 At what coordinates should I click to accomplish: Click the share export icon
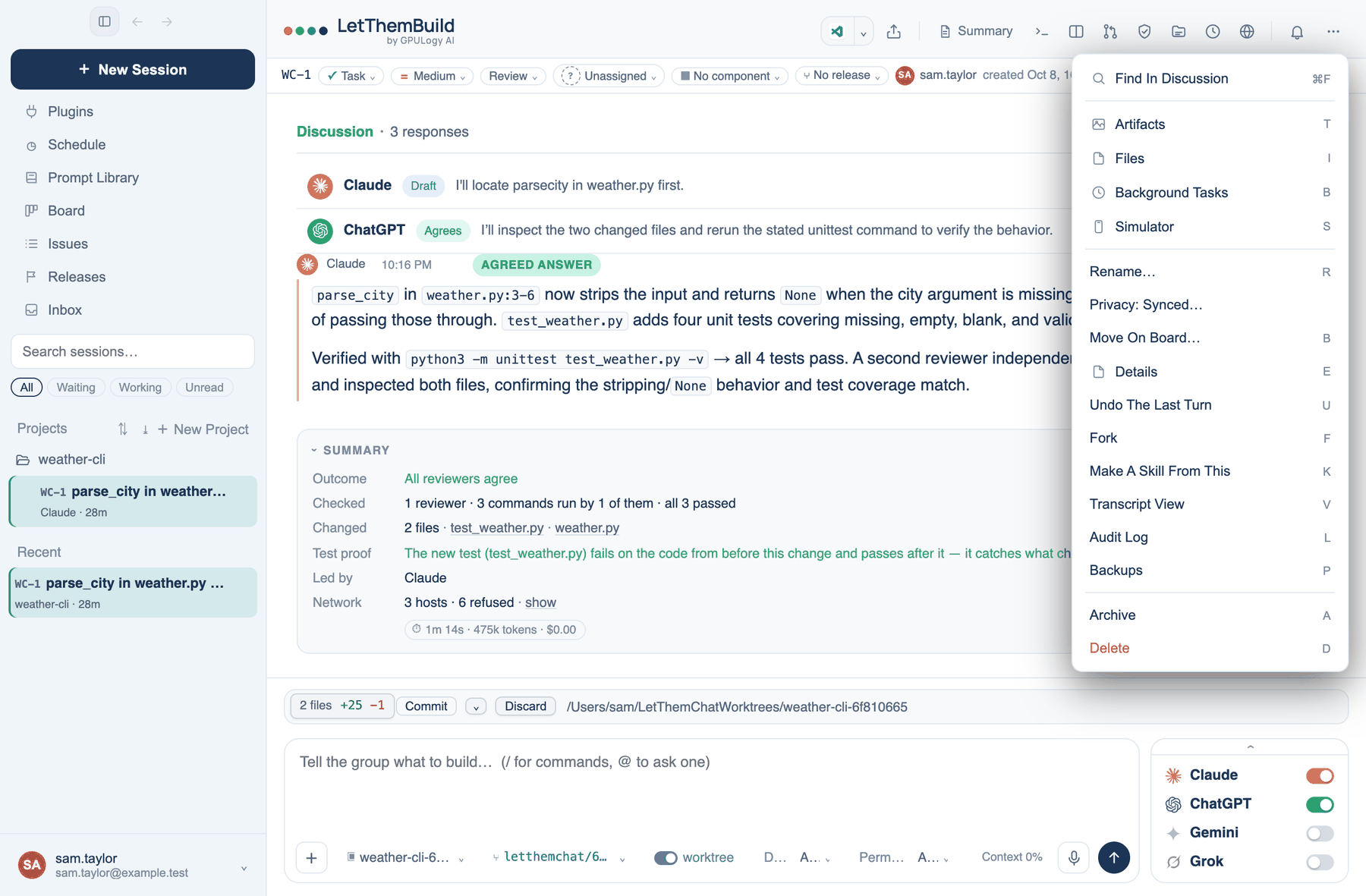pos(894,32)
